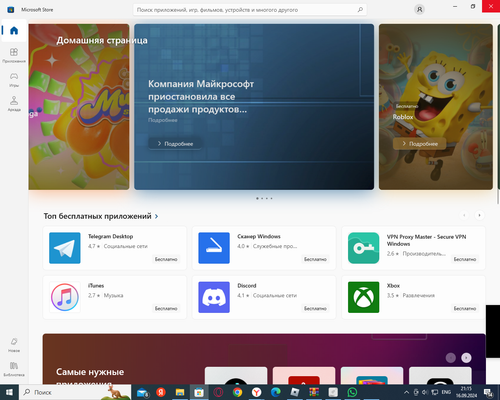Open the Приложения section in the sidebar

(x=14, y=55)
